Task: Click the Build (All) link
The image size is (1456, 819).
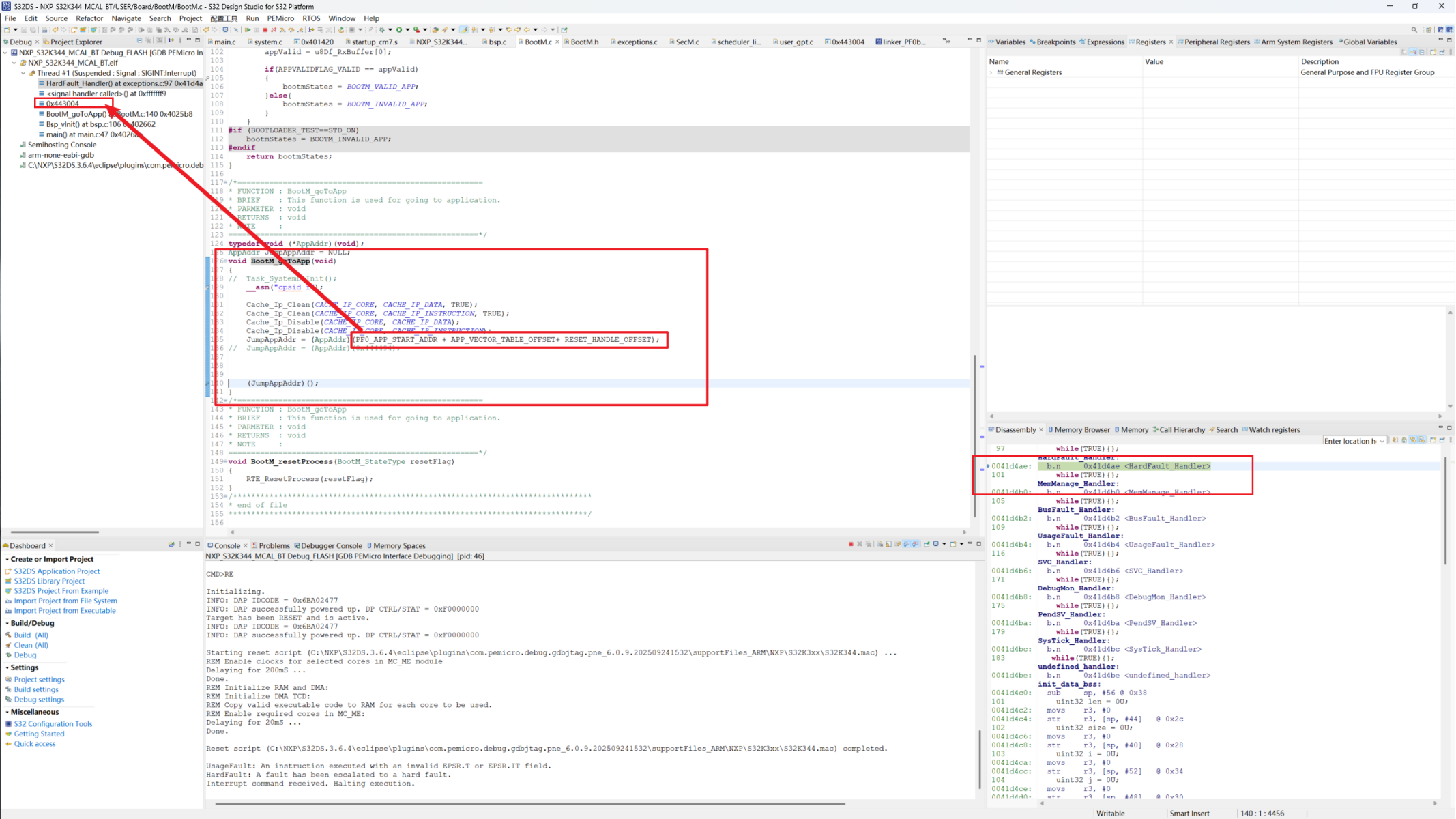Action: 31,635
